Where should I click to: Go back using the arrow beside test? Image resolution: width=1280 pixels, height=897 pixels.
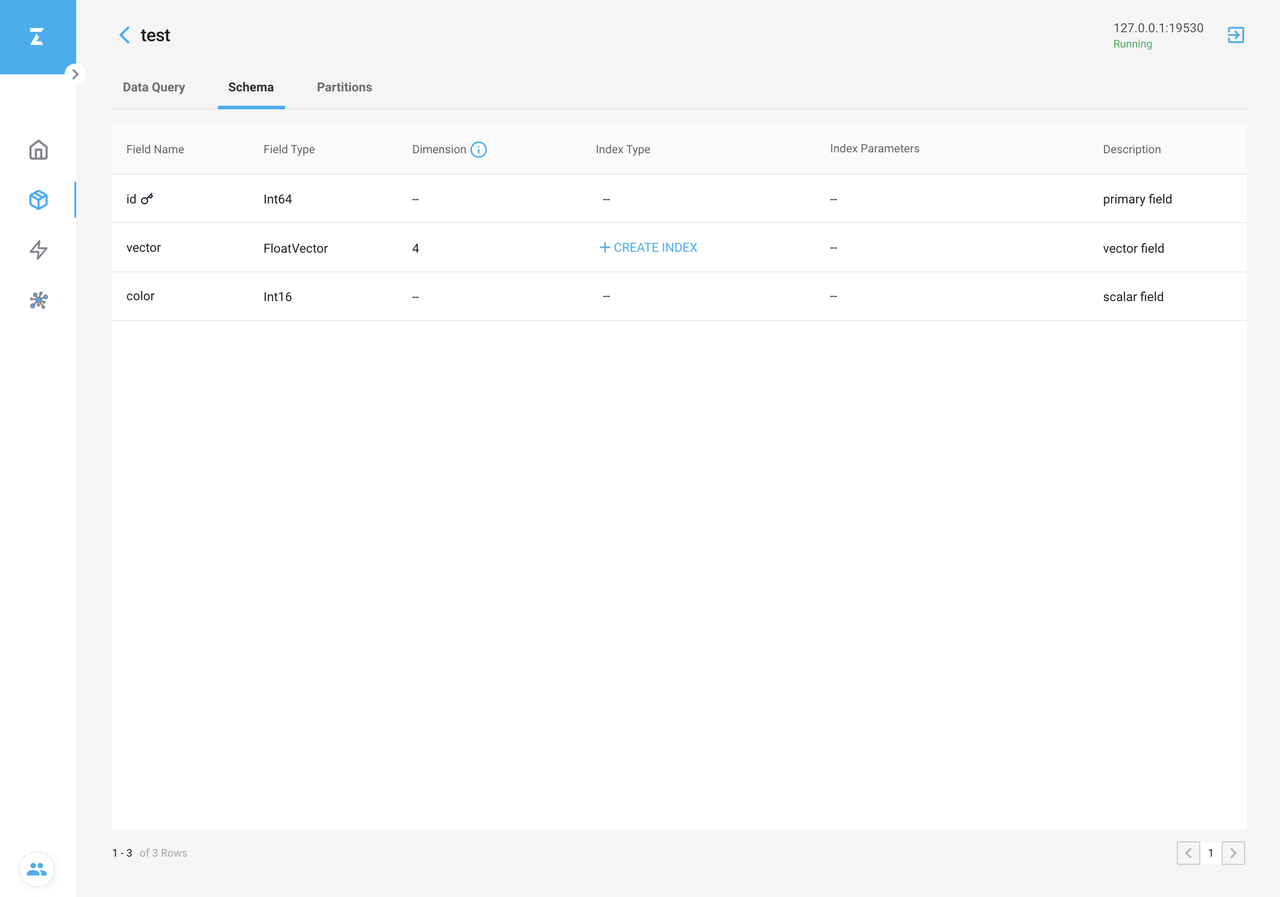point(124,35)
